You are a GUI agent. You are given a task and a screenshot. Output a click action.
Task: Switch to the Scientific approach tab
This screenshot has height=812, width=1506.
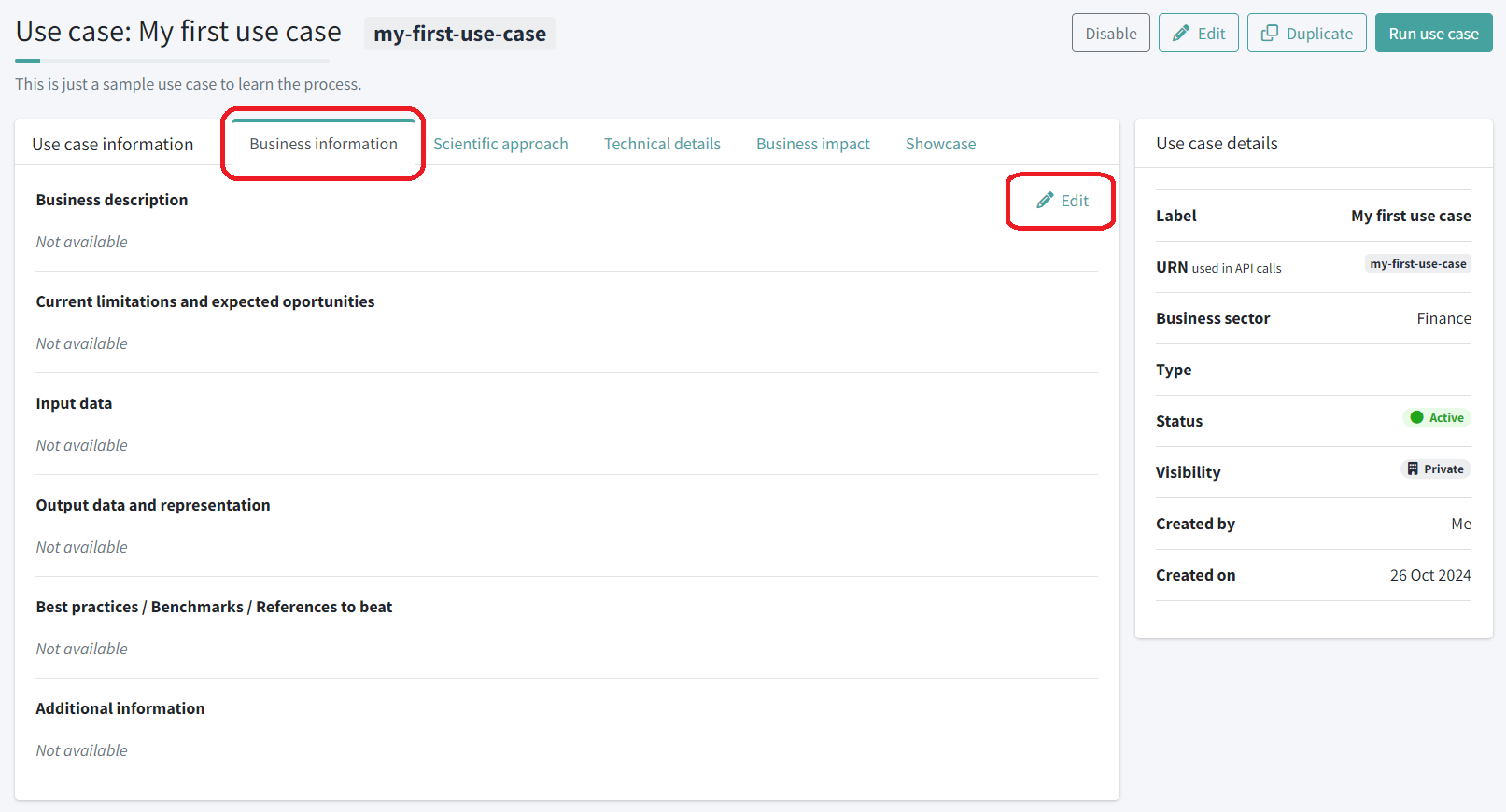point(500,144)
